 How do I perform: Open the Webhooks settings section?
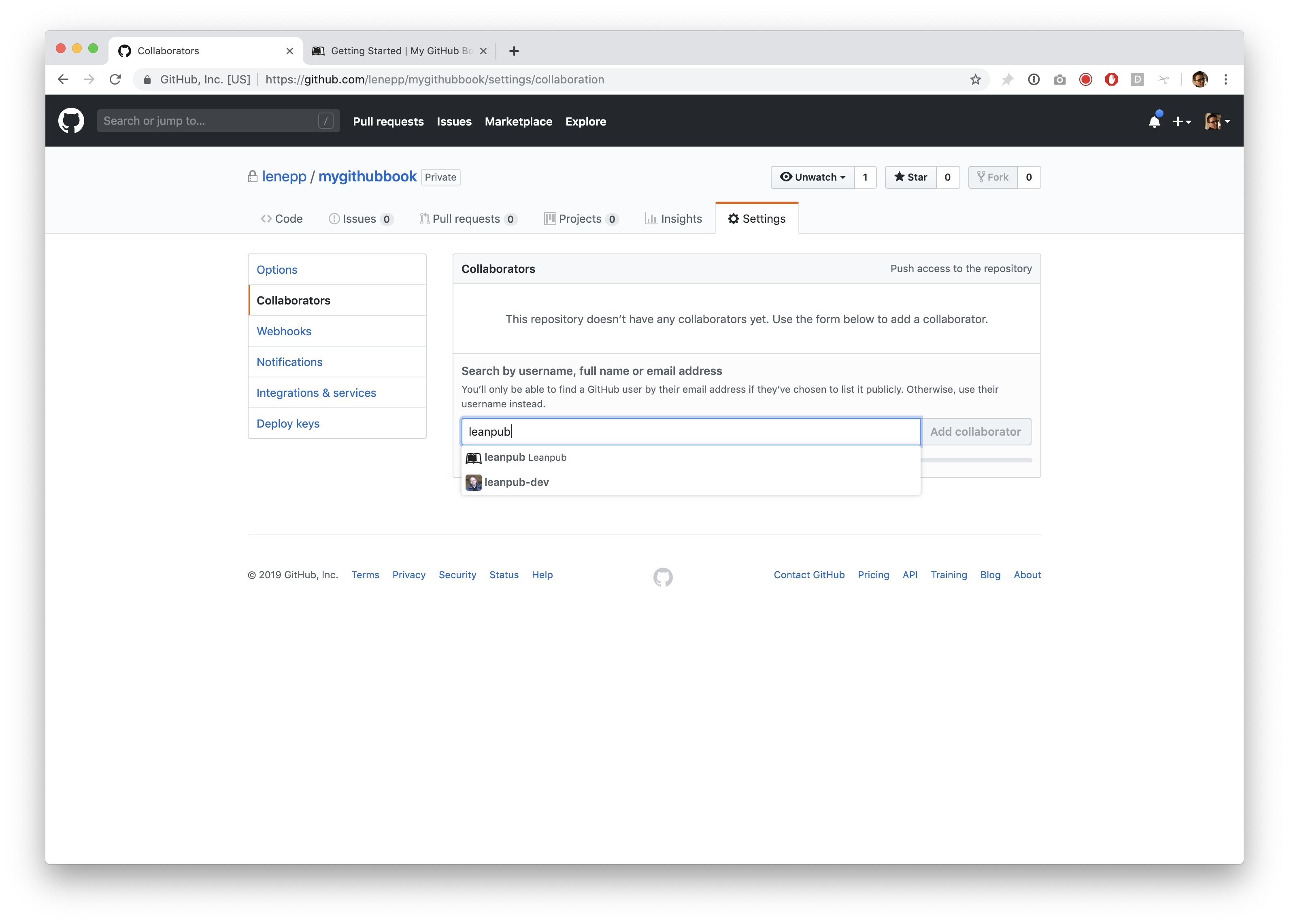284,332
